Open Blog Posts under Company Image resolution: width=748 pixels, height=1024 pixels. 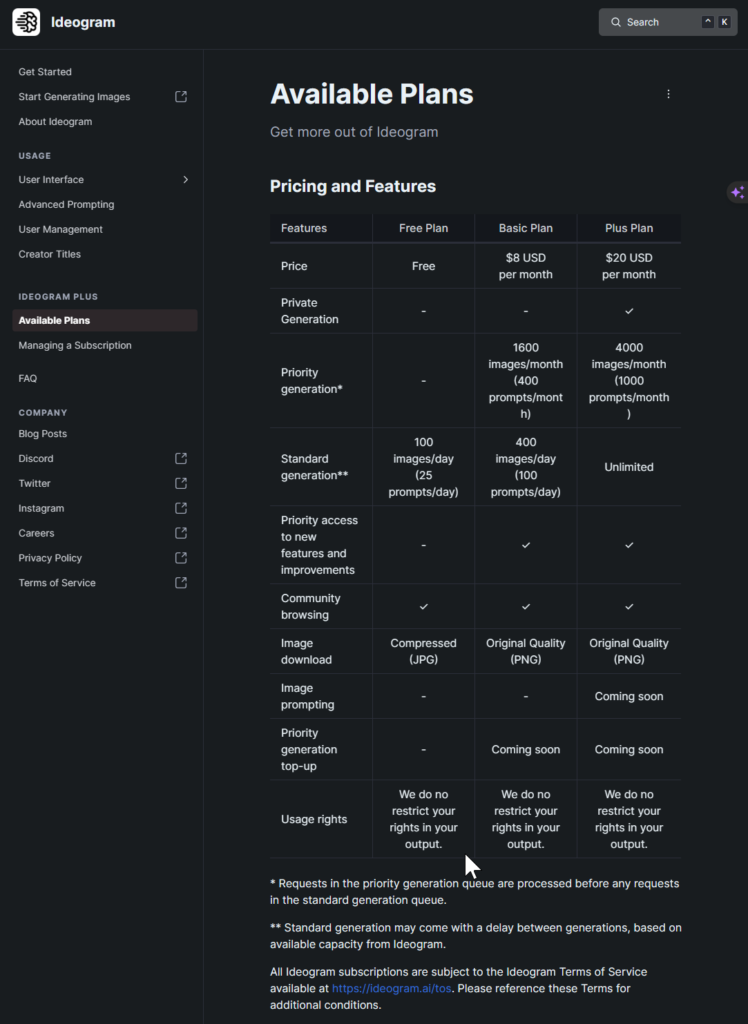coord(43,434)
